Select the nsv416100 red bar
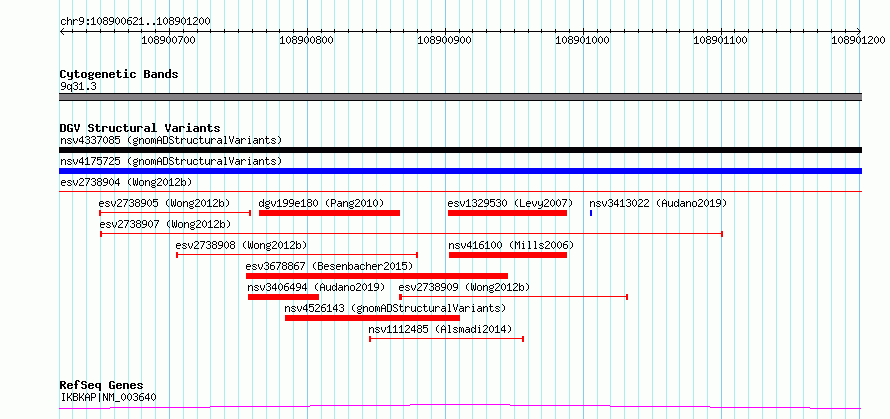 tap(508, 255)
